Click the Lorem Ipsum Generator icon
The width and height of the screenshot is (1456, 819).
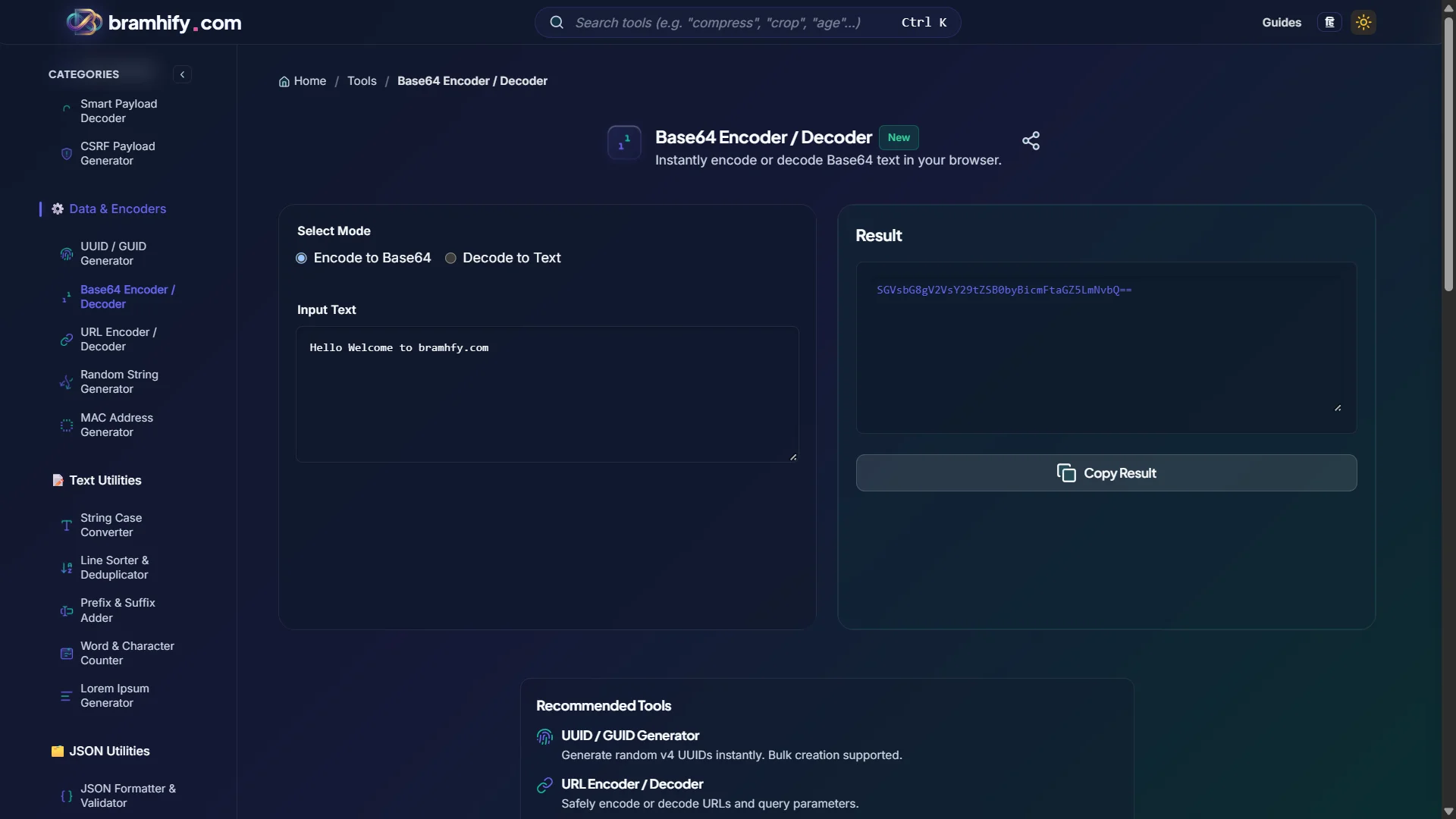tap(67, 695)
